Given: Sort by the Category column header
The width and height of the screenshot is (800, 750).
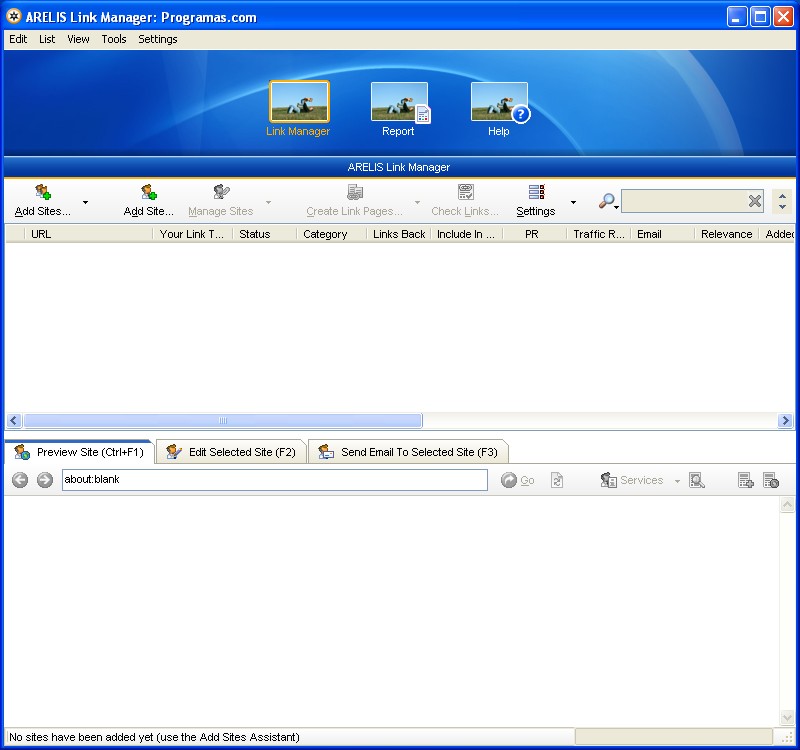Looking at the screenshot, I should 331,234.
